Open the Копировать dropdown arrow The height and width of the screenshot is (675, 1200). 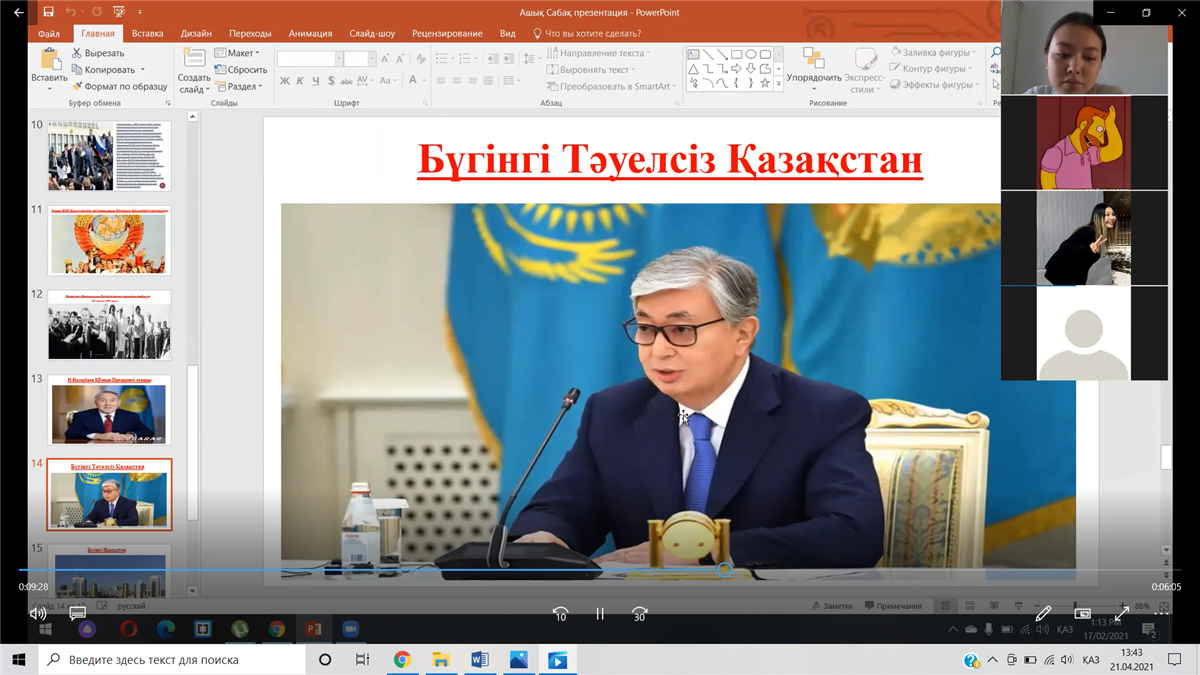pyautogui.click(x=143, y=70)
